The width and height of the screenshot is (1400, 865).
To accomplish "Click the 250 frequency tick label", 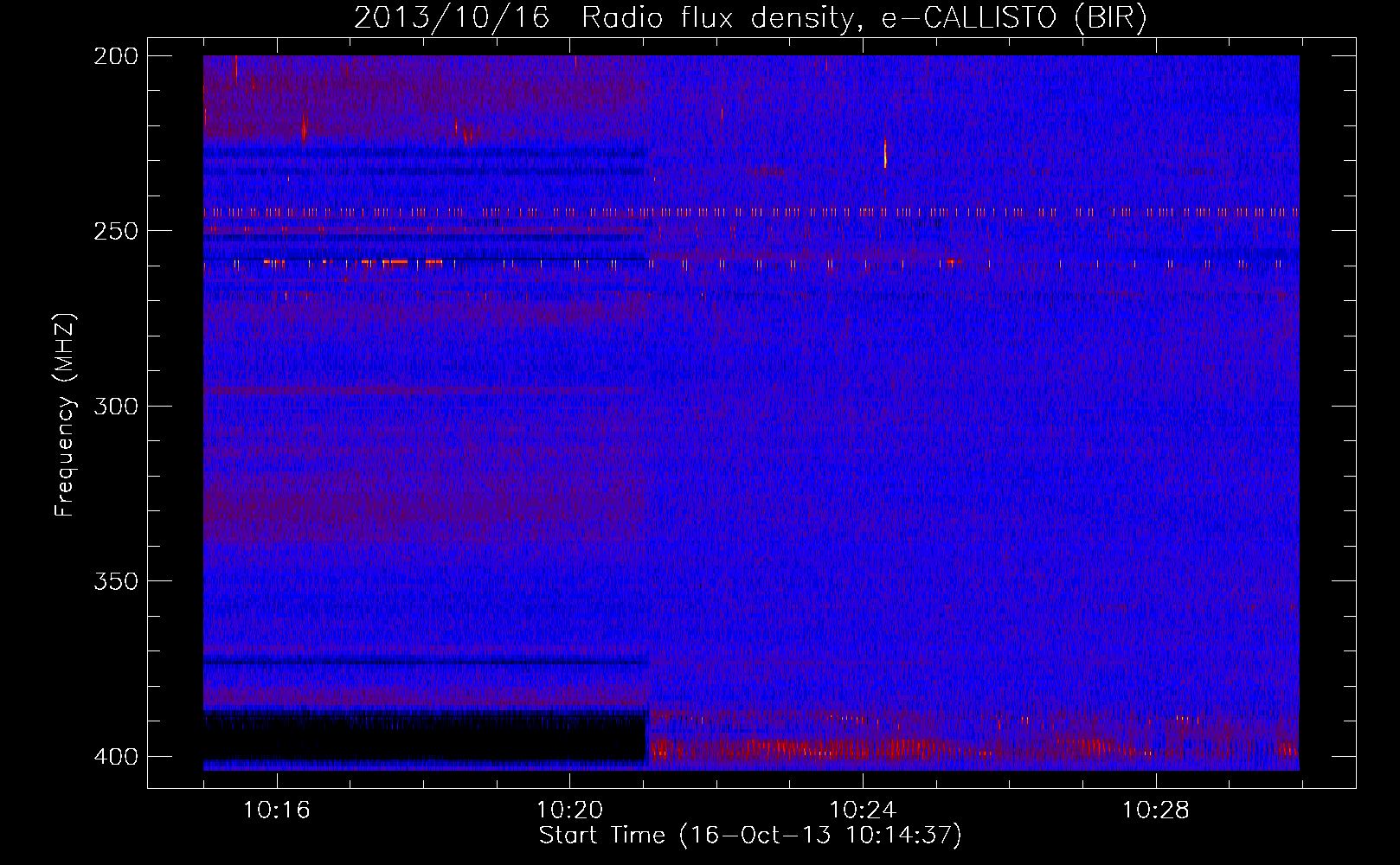I will pos(116,231).
